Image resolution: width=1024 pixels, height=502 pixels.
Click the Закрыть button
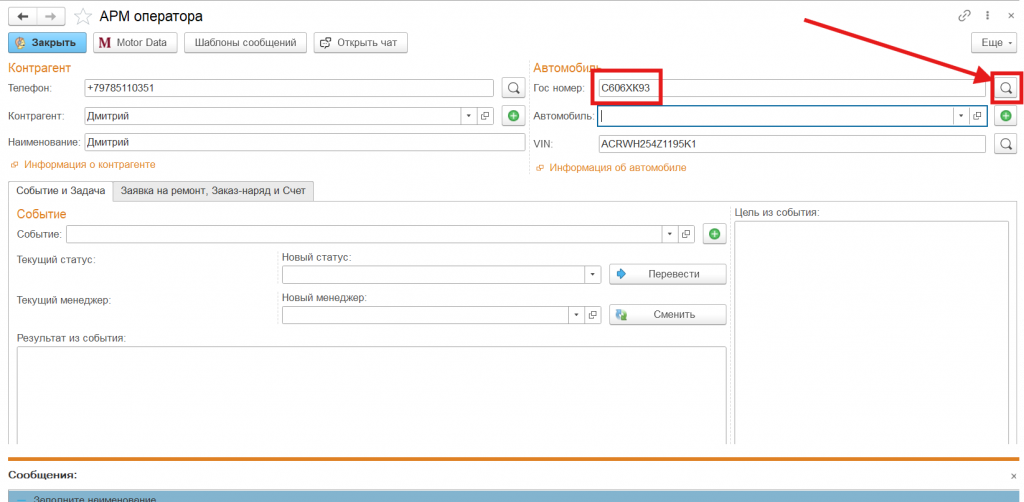(x=46, y=43)
